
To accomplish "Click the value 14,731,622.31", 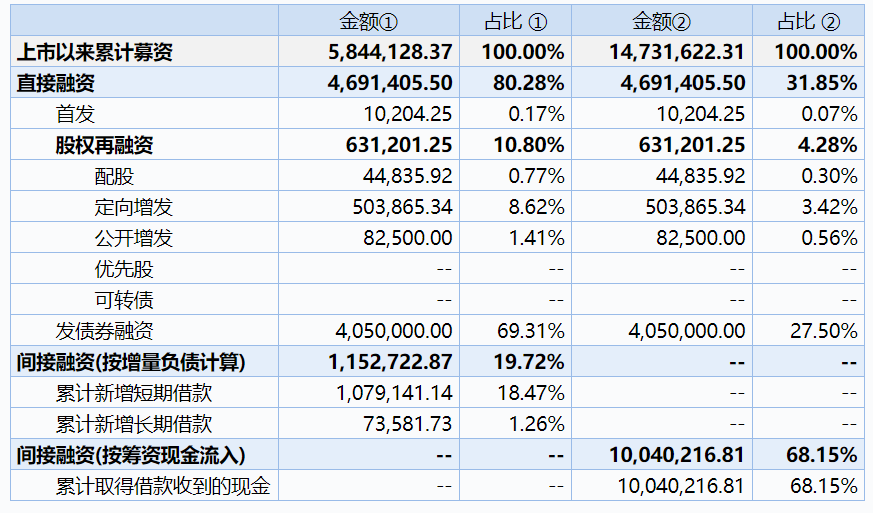I will (x=677, y=52).
